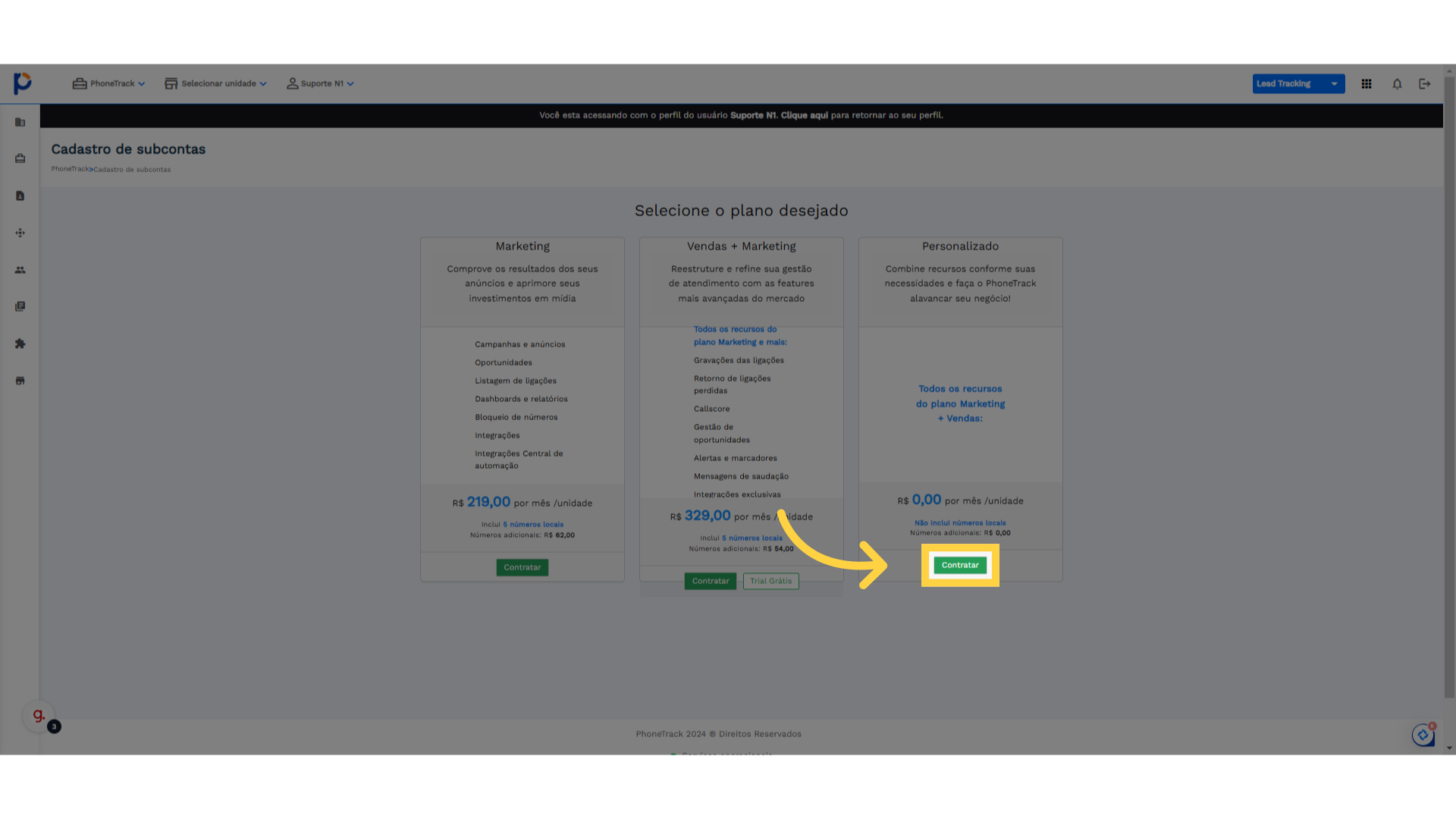Screen dimensions: 1456x819
Task: Click Contratar for Vendas + Marketing plan
Action: pos(711,581)
